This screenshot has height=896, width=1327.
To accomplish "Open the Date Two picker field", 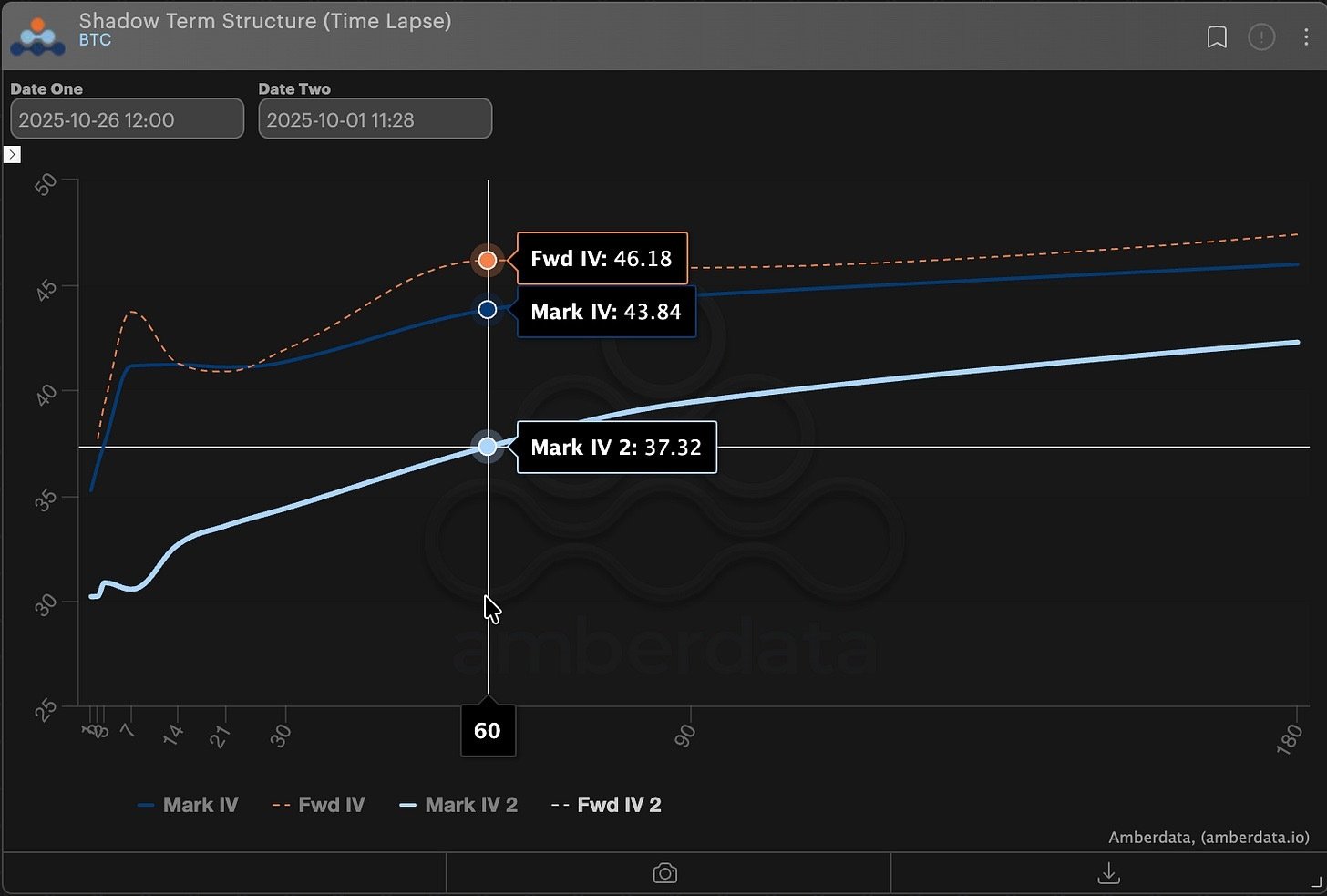I will pyautogui.click(x=375, y=119).
